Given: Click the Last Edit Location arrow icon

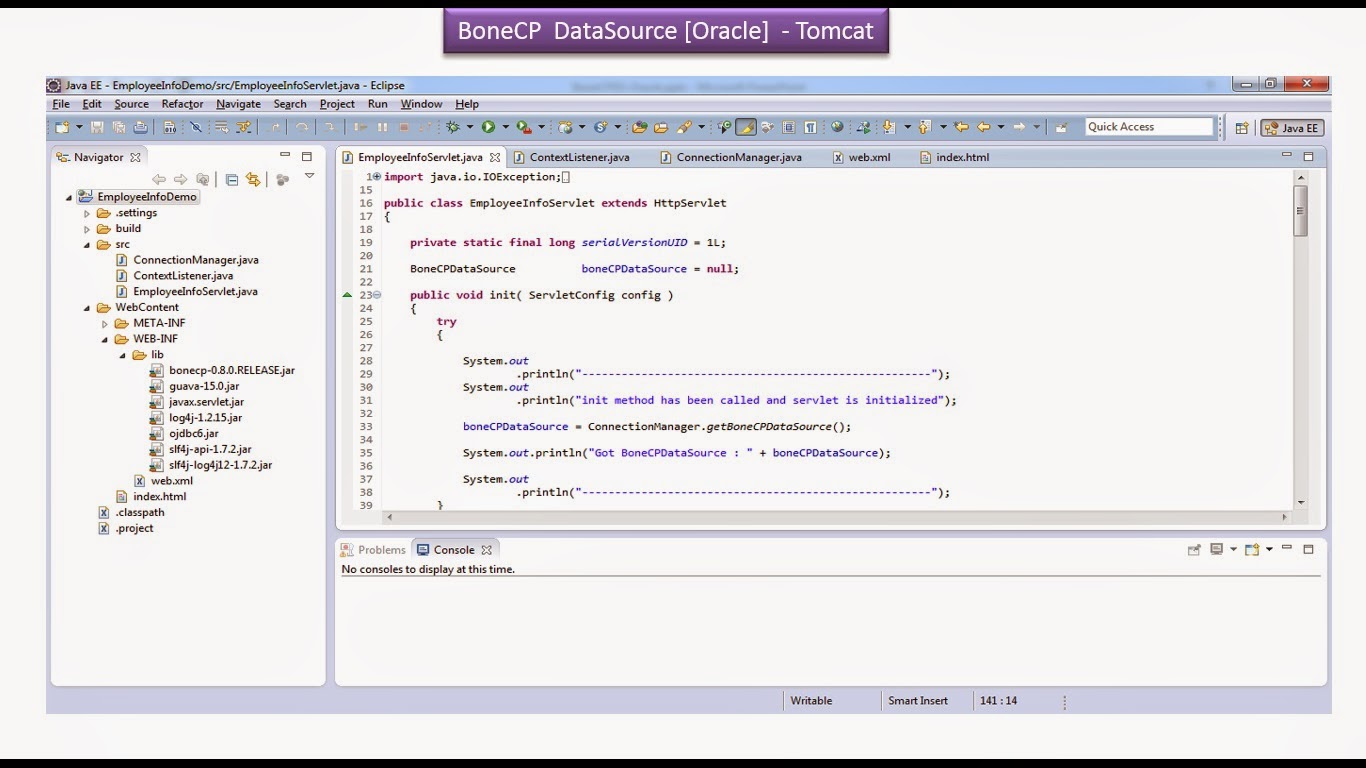Looking at the screenshot, I should (961, 127).
